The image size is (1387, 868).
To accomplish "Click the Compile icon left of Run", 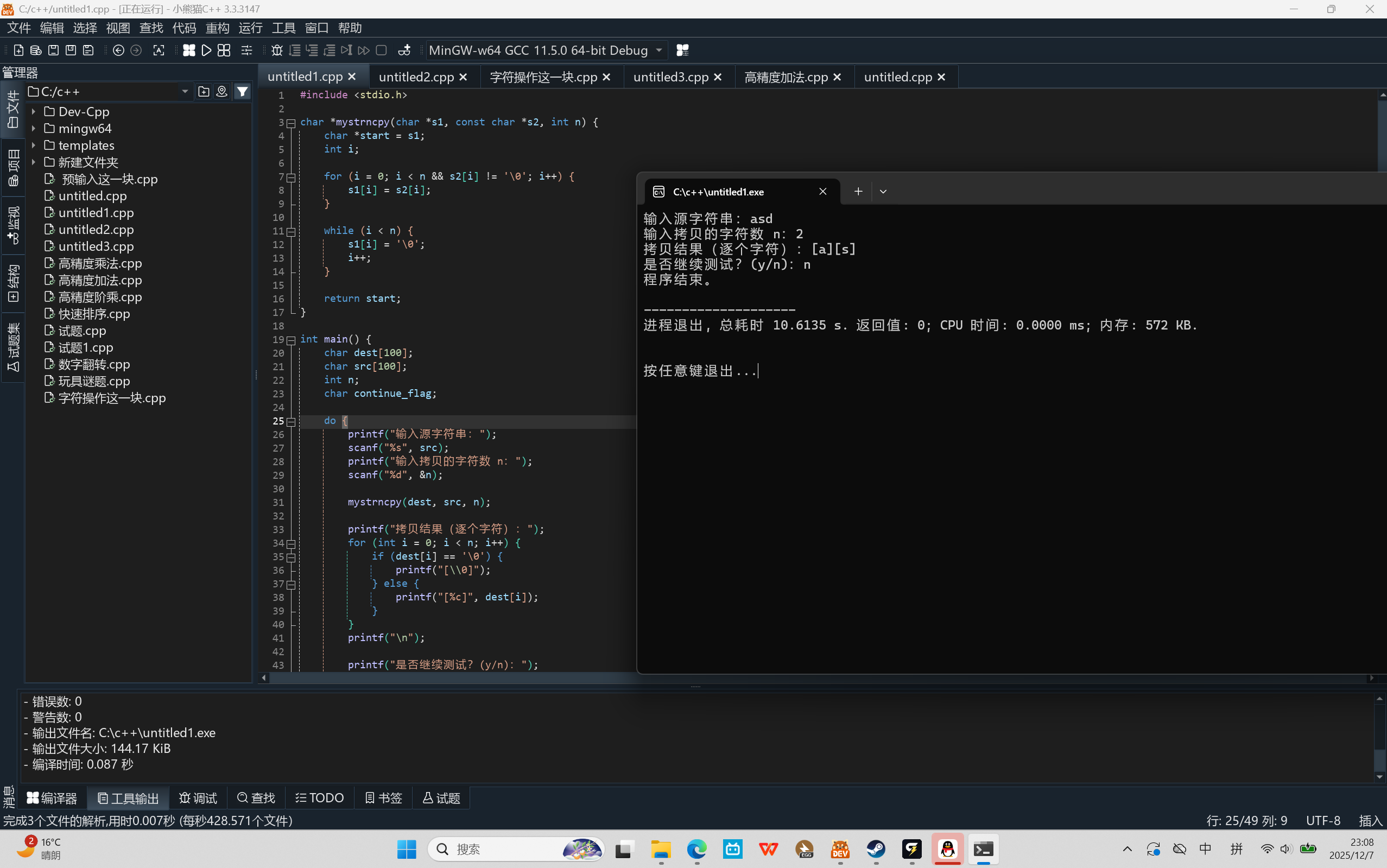I will [x=189, y=50].
